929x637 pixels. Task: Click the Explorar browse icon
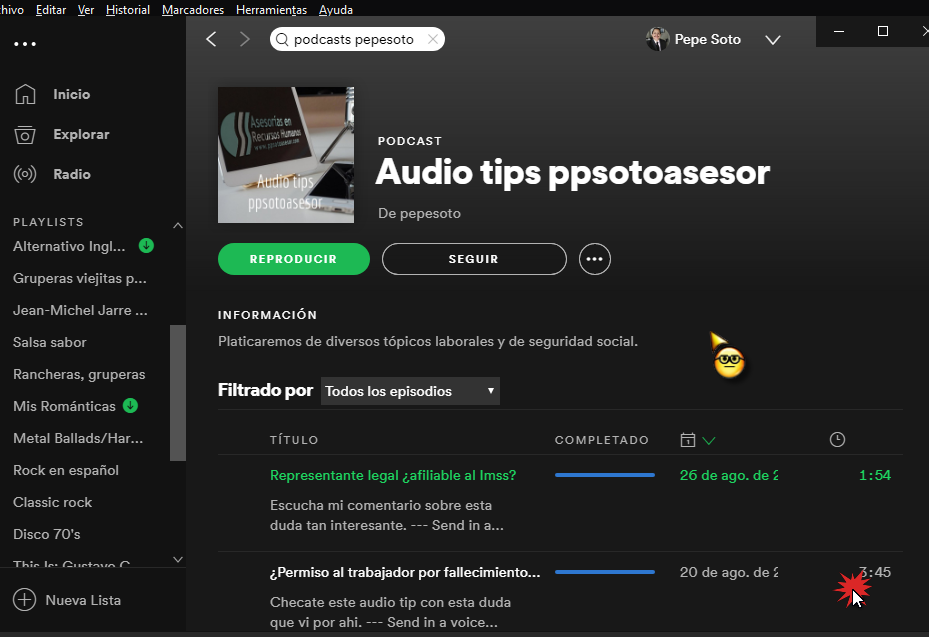[25, 135]
